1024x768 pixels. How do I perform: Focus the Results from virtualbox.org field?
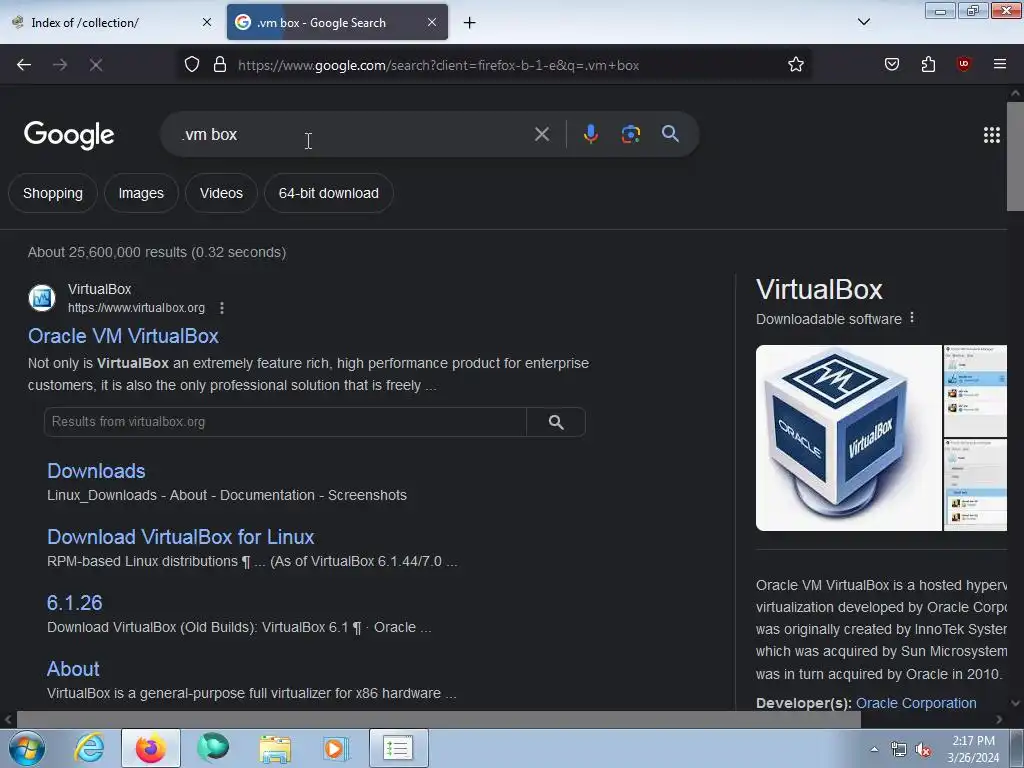click(285, 422)
